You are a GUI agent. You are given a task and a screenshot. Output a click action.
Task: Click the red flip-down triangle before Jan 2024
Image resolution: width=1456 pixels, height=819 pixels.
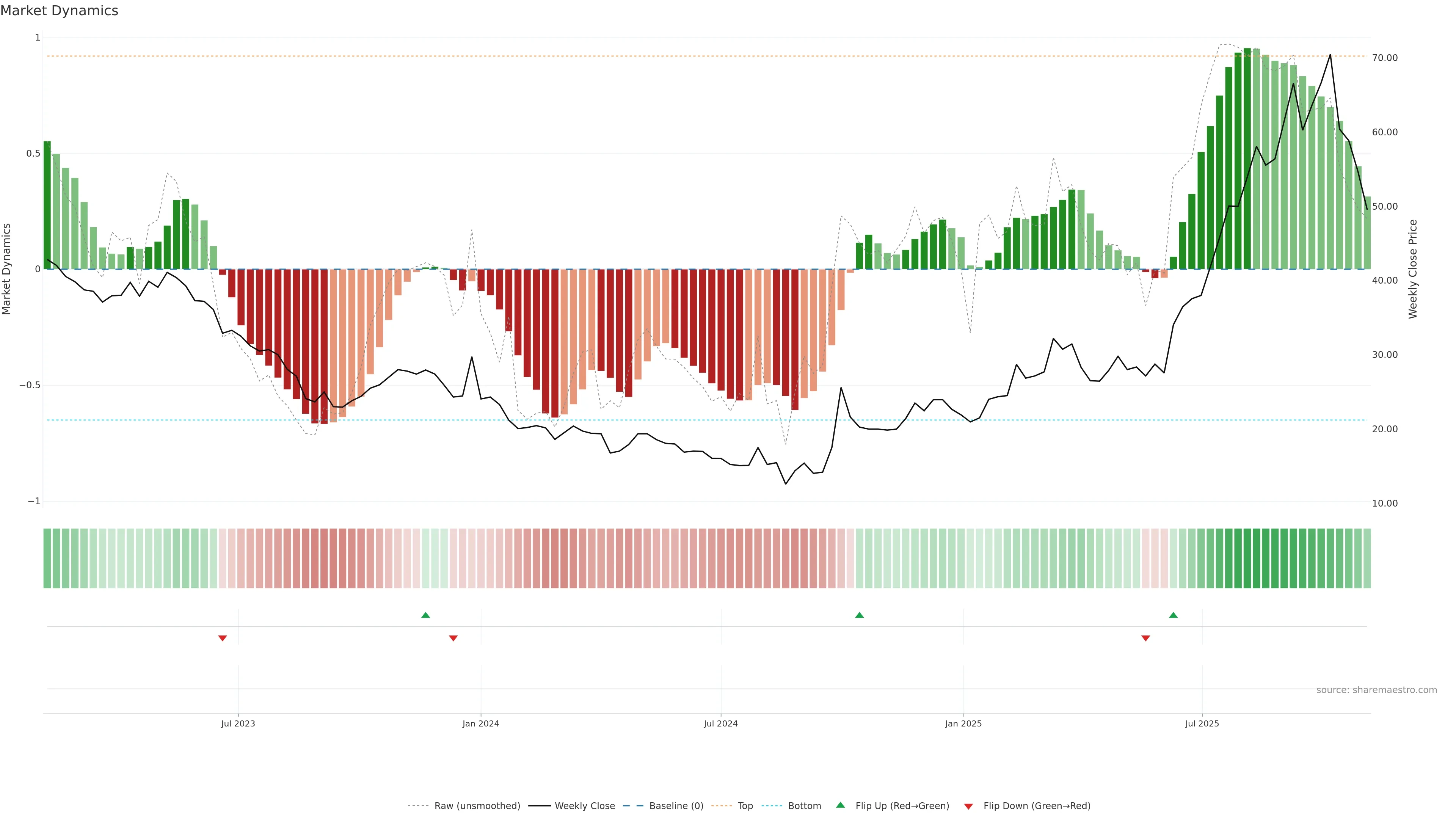[x=453, y=638]
